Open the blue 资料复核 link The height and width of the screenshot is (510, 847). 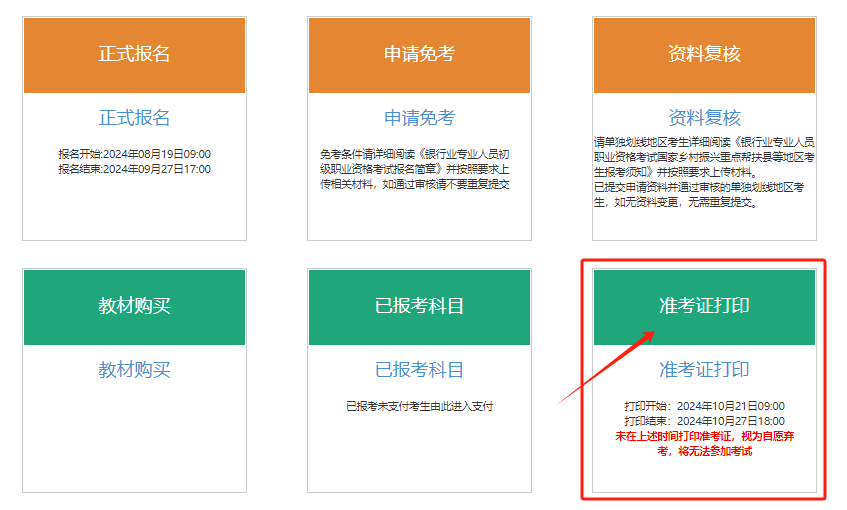[x=704, y=118]
